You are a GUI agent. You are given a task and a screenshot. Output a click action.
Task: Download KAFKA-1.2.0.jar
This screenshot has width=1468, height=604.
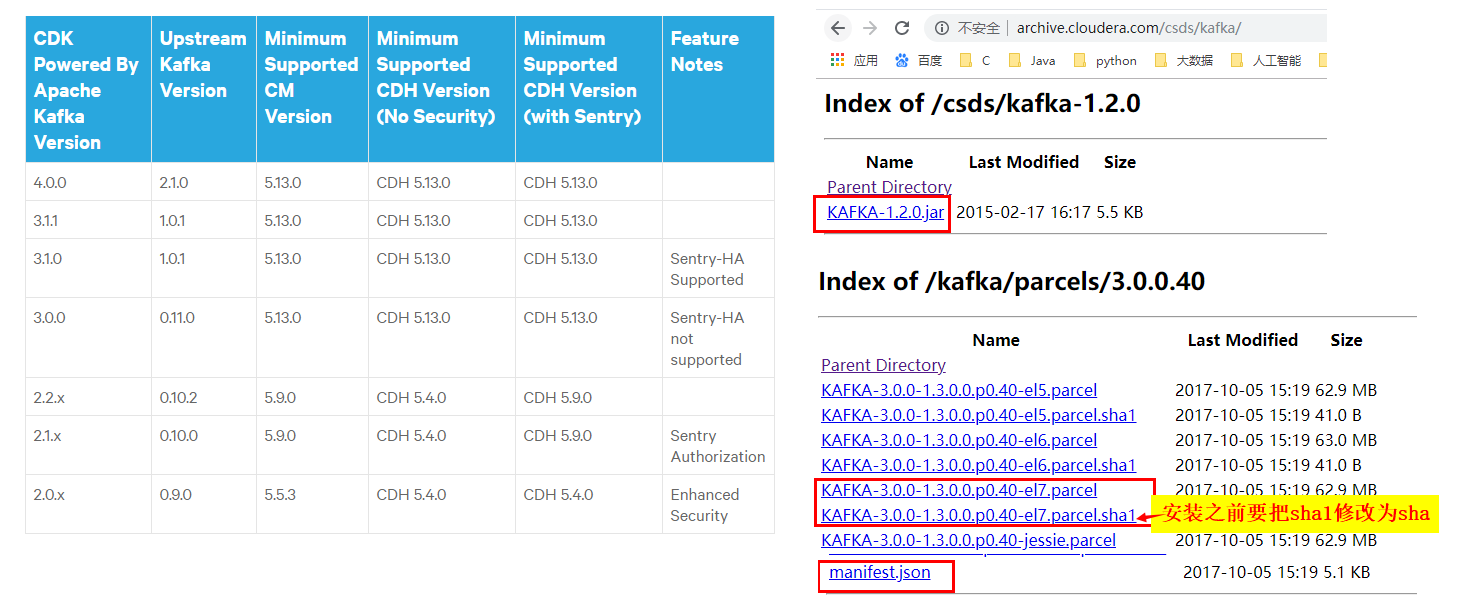(885, 212)
